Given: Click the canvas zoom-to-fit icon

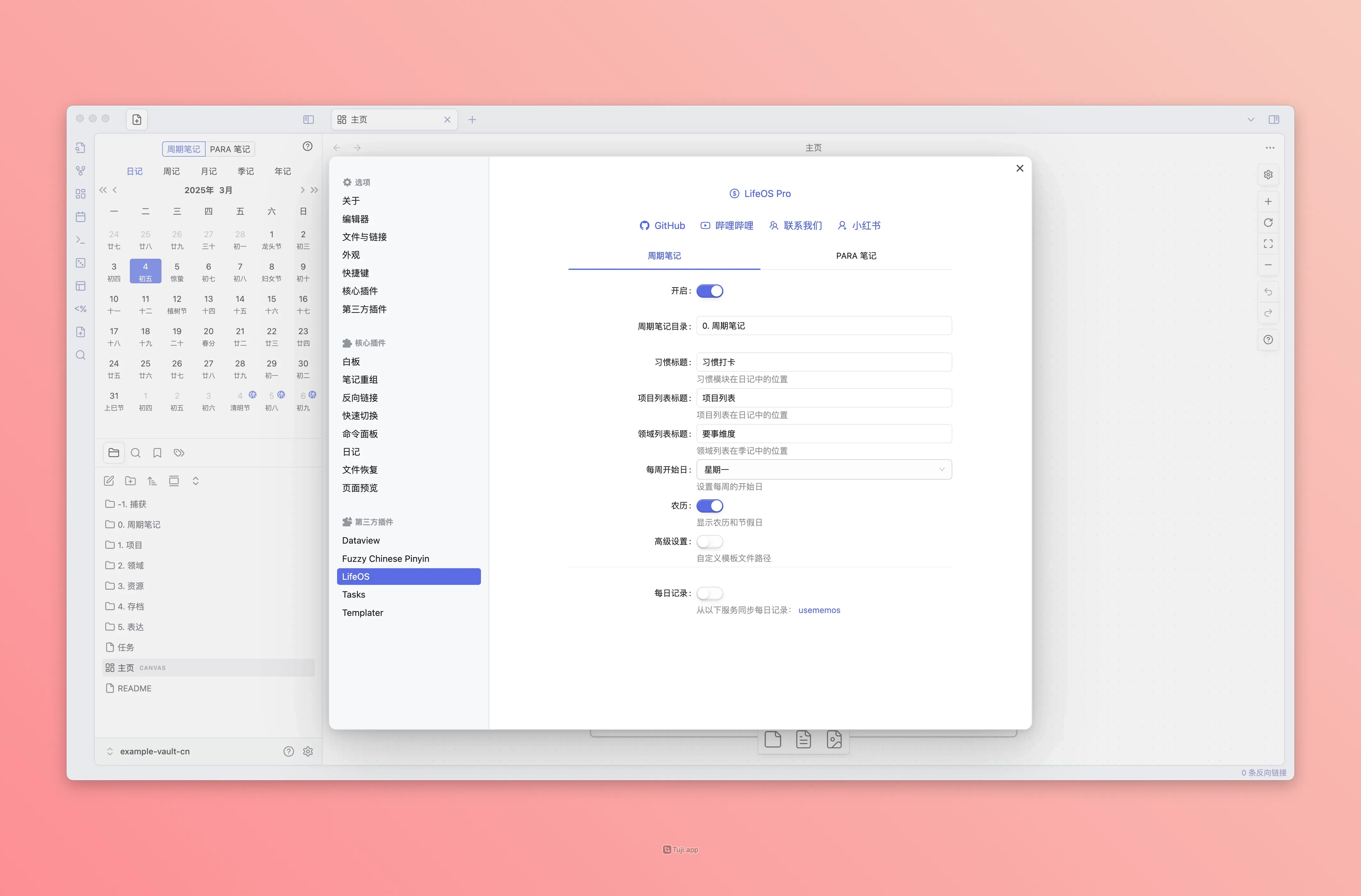Looking at the screenshot, I should (1268, 244).
